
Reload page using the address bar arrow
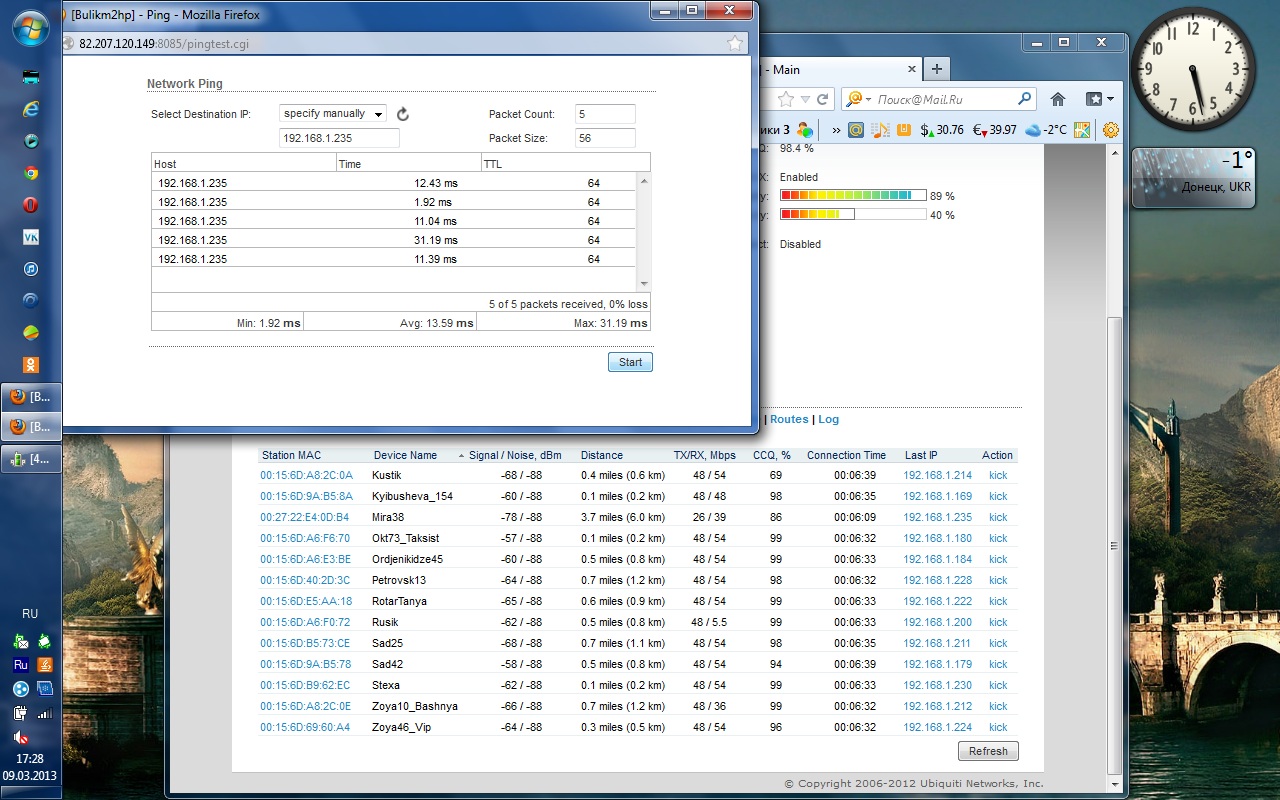823,99
